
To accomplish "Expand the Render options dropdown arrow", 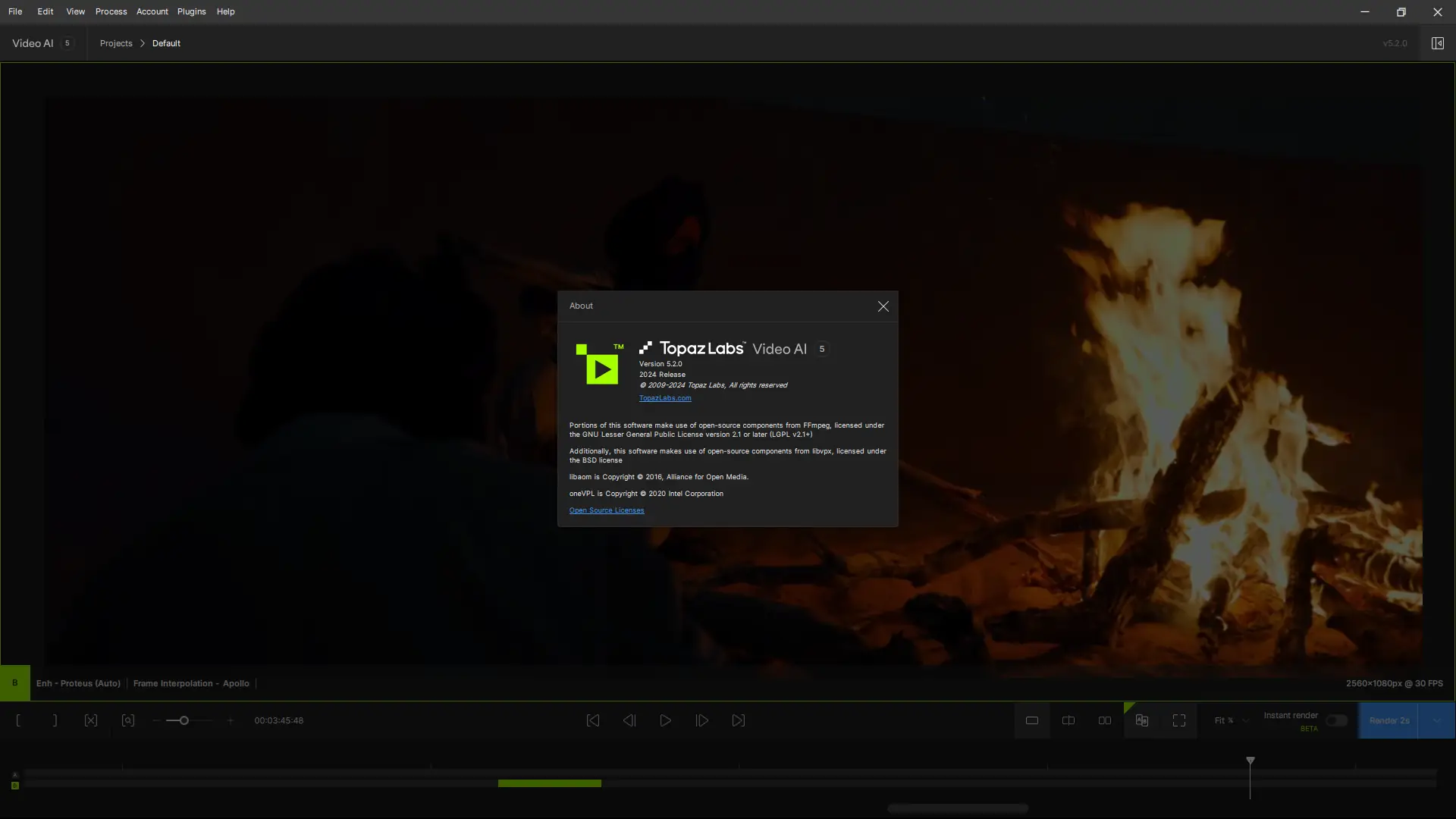I will click(1436, 720).
